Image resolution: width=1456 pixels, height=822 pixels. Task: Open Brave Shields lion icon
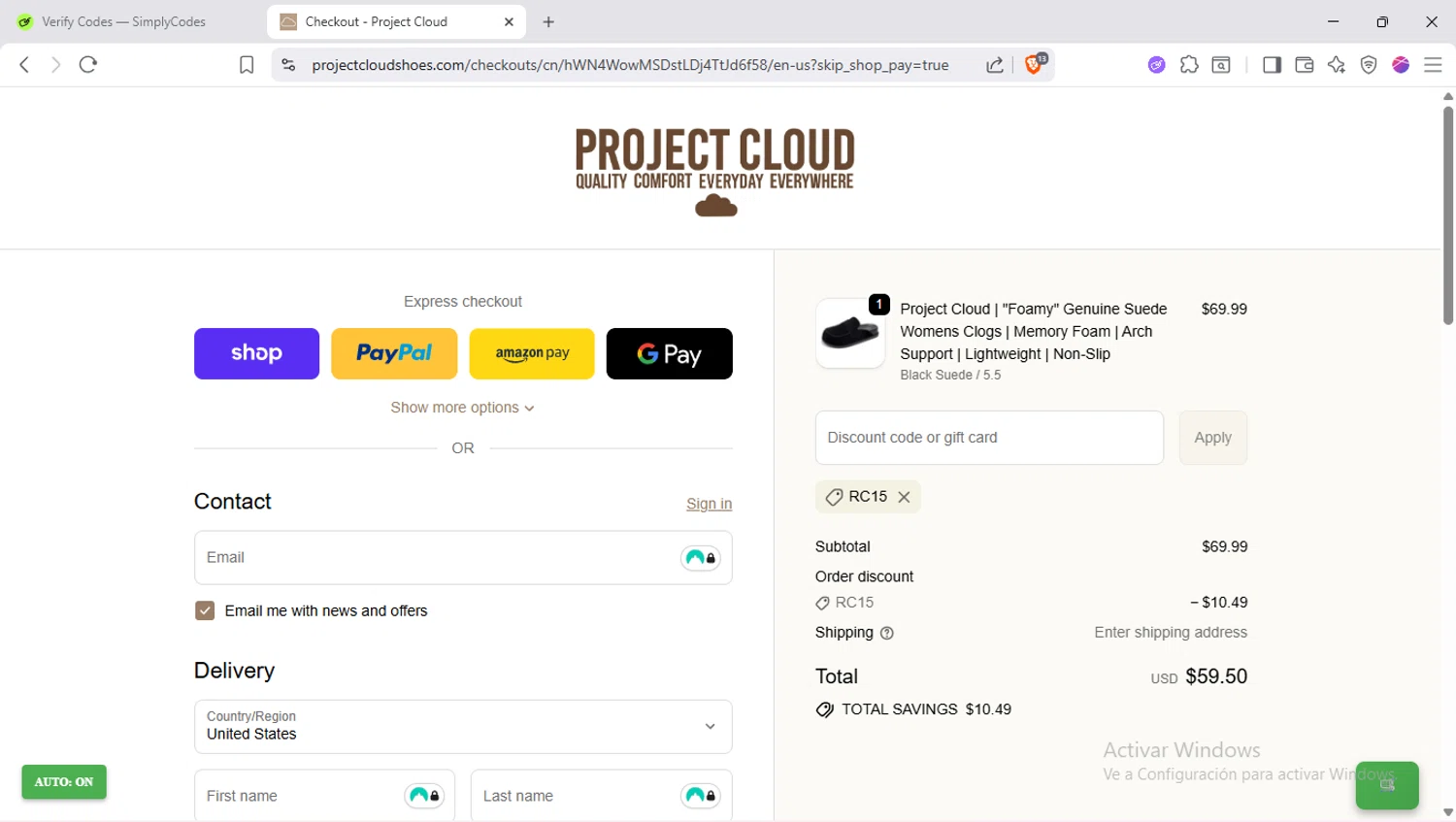pyautogui.click(x=1035, y=64)
